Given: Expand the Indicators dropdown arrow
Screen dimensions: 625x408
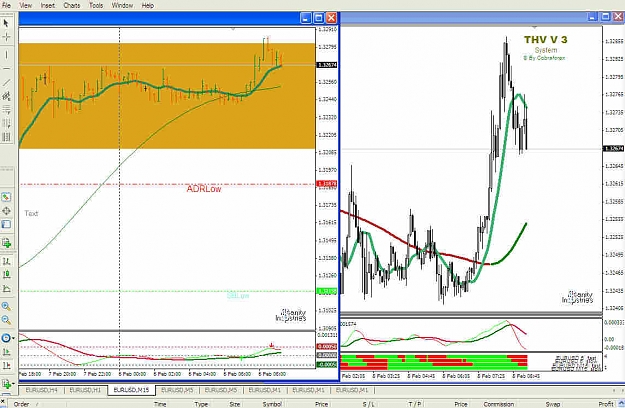Looking at the screenshot, I should (x=14, y=384).
